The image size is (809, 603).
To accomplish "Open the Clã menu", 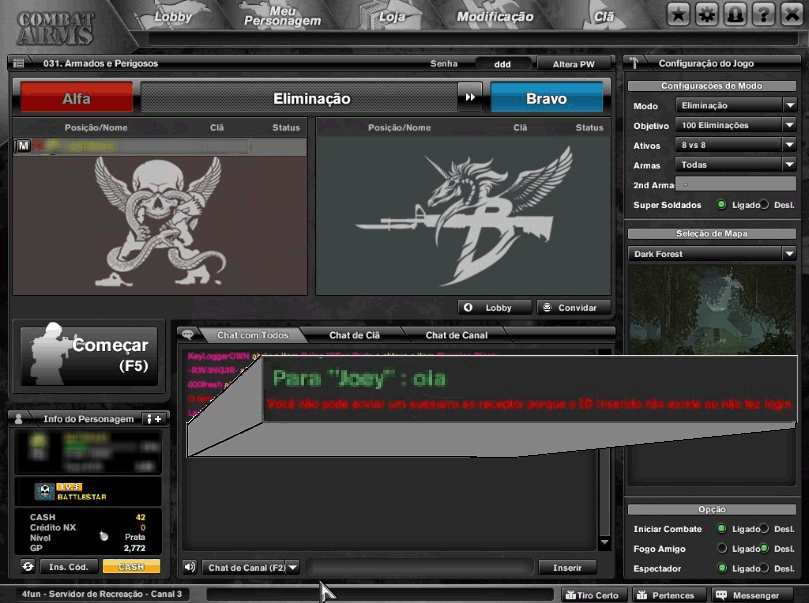I will click(604, 17).
